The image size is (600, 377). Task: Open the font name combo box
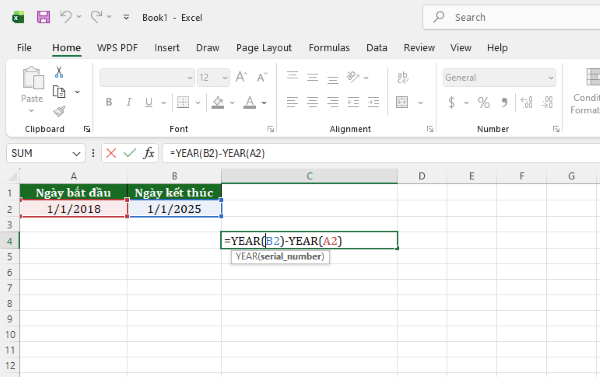tap(147, 78)
